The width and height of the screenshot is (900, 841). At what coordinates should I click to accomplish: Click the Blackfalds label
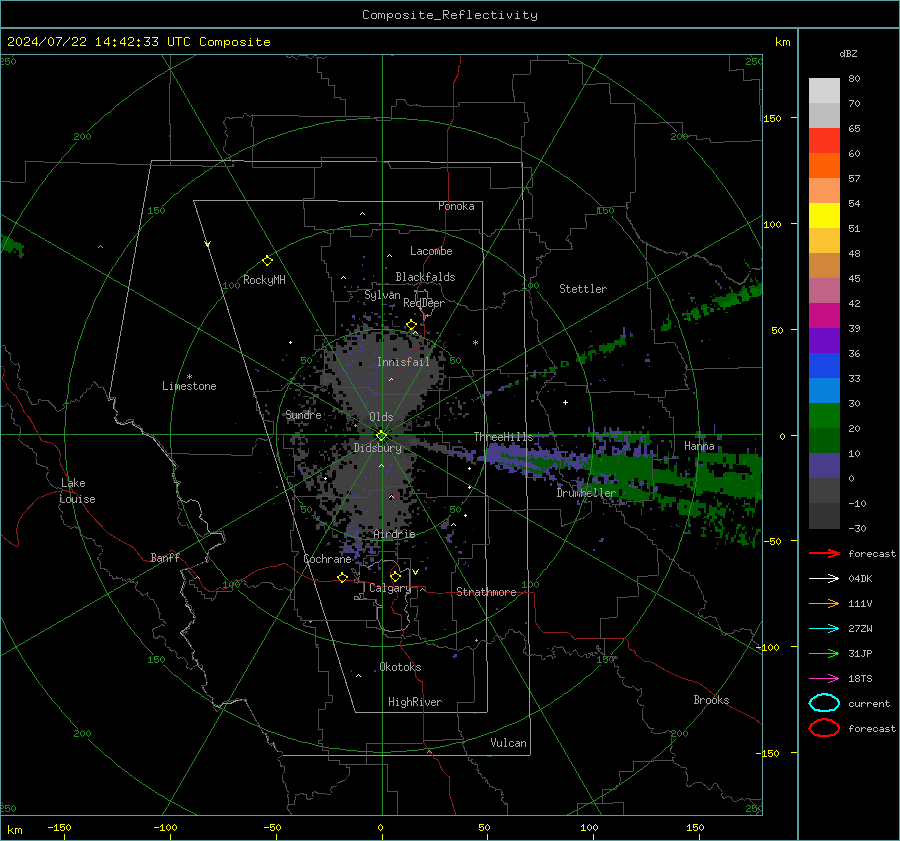click(425, 277)
